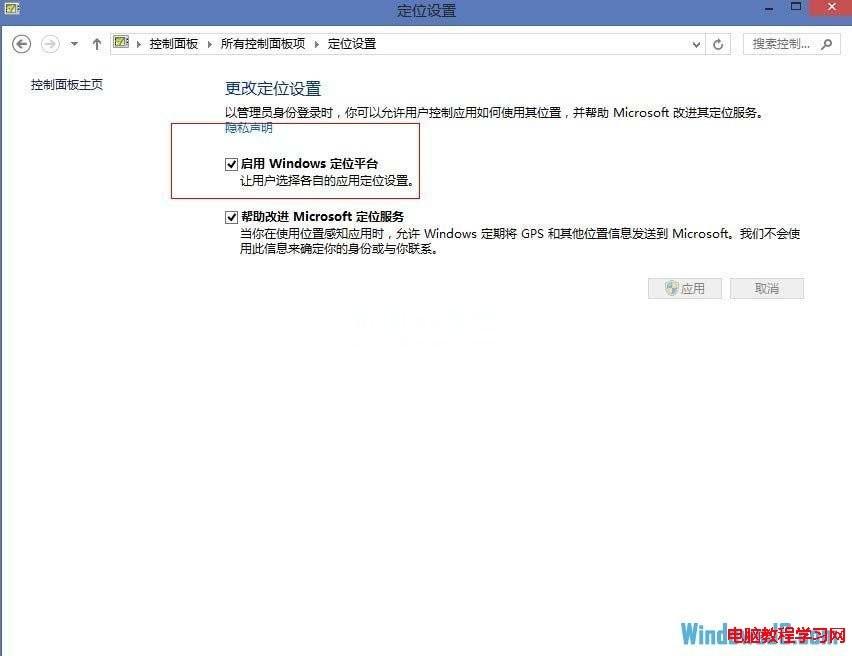The width and height of the screenshot is (852, 656).
Task: Maximize the 定位设置 window
Action: click(795, 7)
